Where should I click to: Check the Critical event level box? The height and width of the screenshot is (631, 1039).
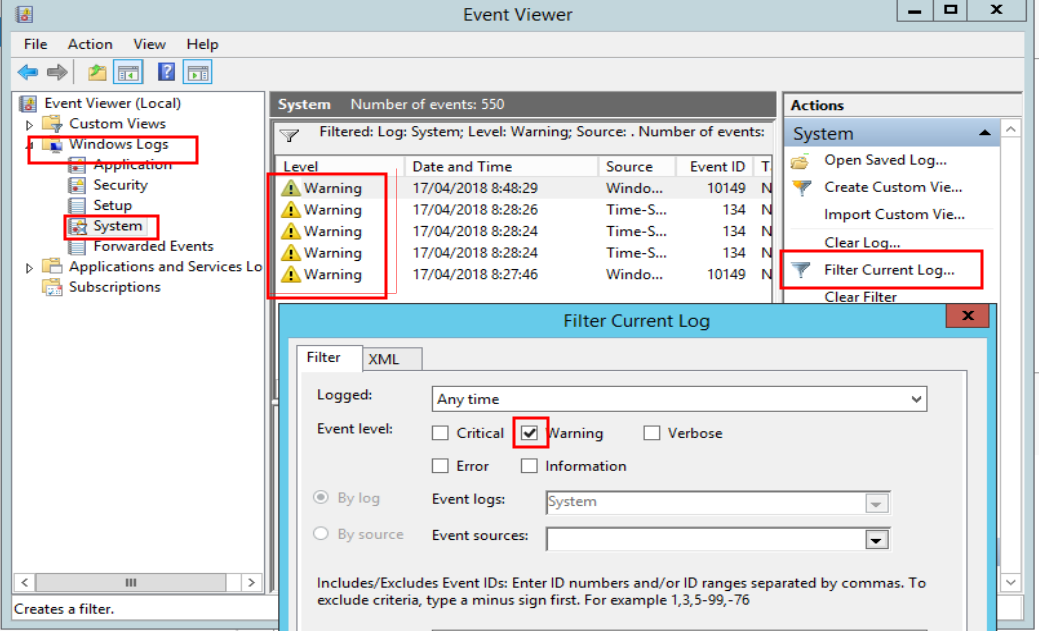[x=440, y=433]
